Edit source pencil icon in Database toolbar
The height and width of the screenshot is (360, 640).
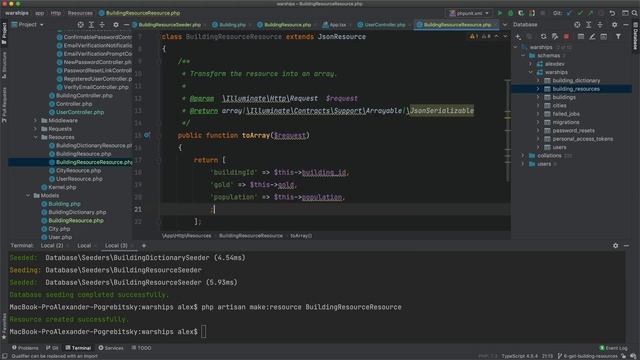[x=592, y=37]
